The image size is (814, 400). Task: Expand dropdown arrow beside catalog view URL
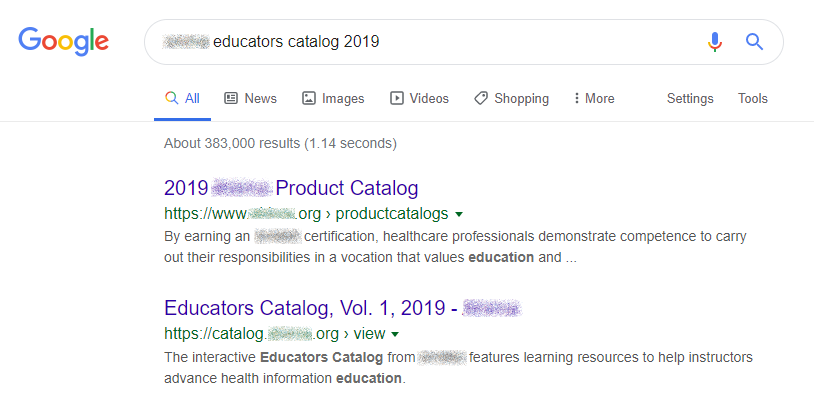pos(395,333)
